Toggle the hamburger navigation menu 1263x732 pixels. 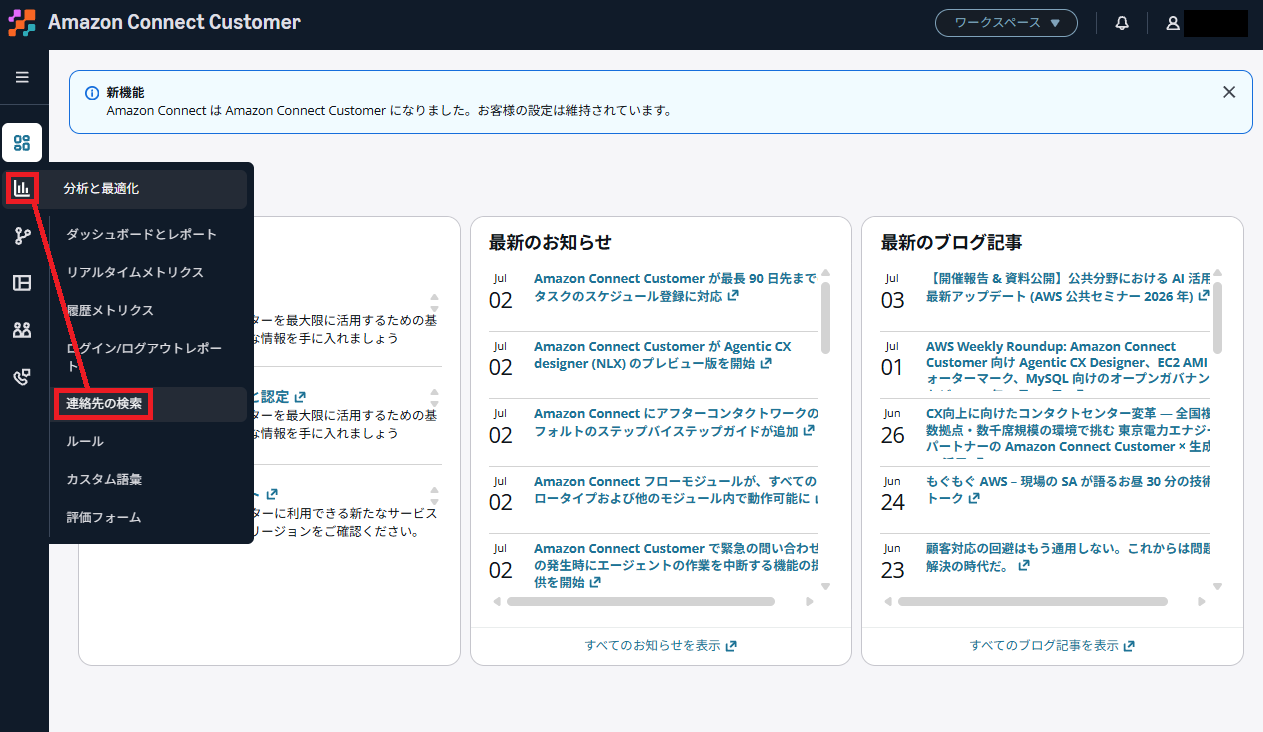coord(22,77)
